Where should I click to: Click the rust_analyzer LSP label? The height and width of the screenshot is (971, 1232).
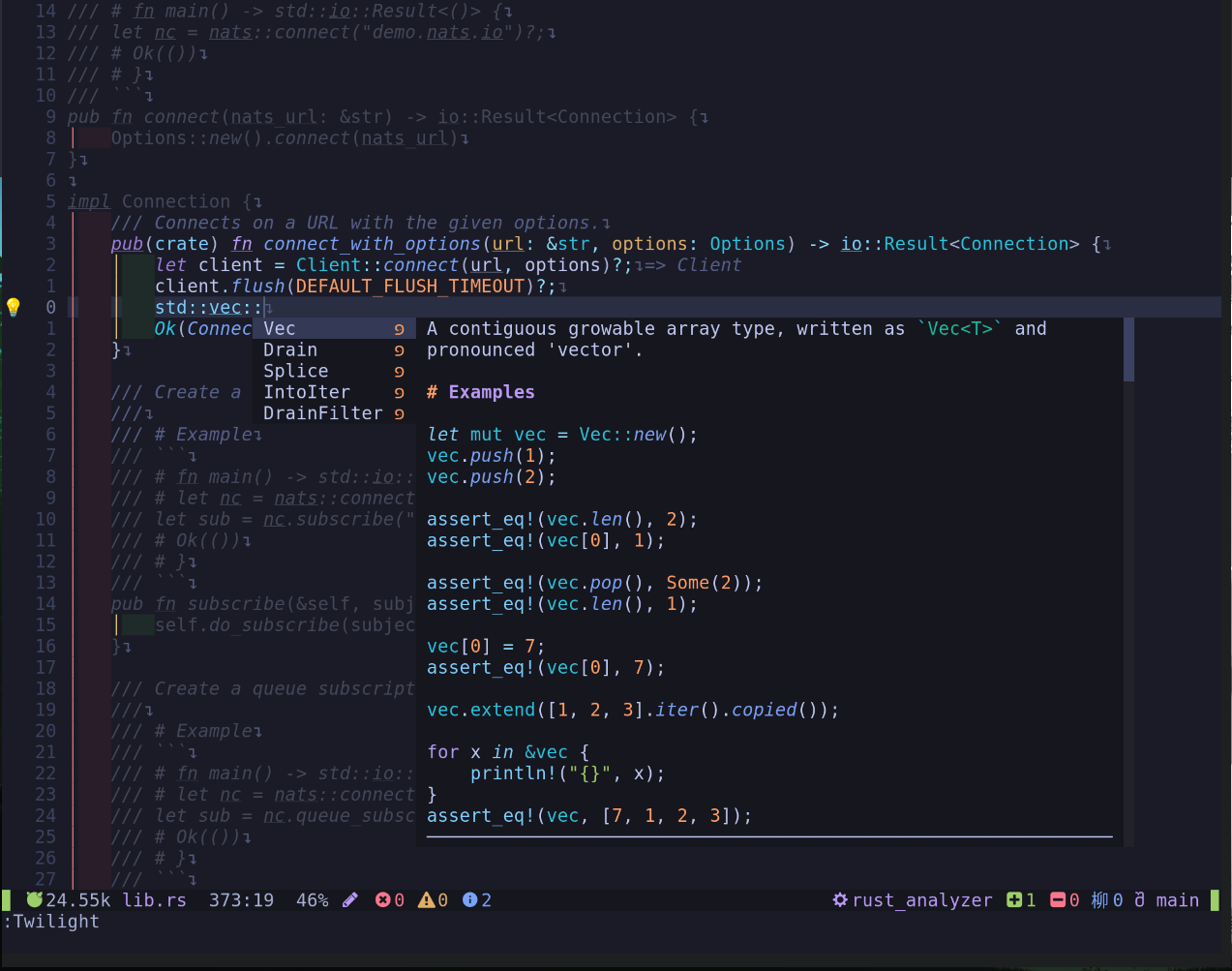922,900
